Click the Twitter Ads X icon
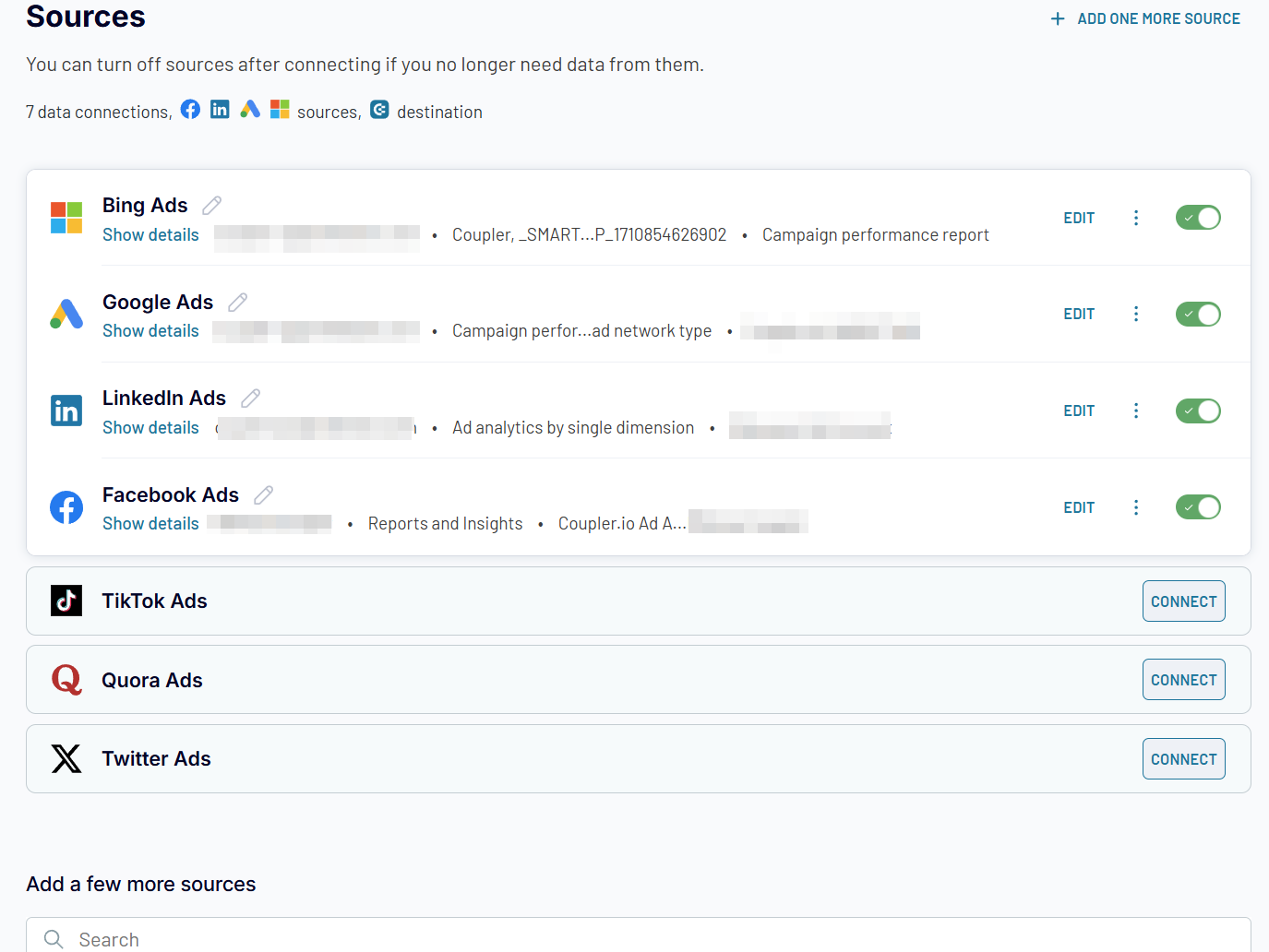 point(66,758)
